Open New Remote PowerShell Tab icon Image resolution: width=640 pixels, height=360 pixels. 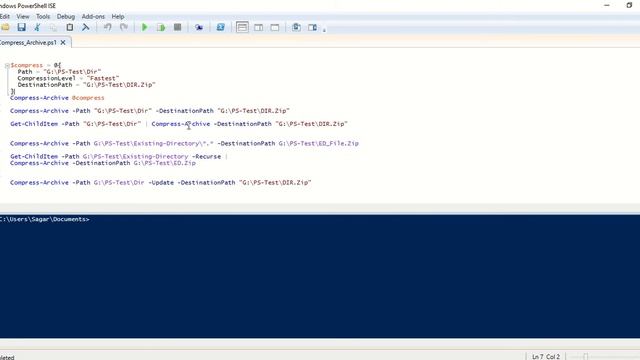(x=199, y=27)
